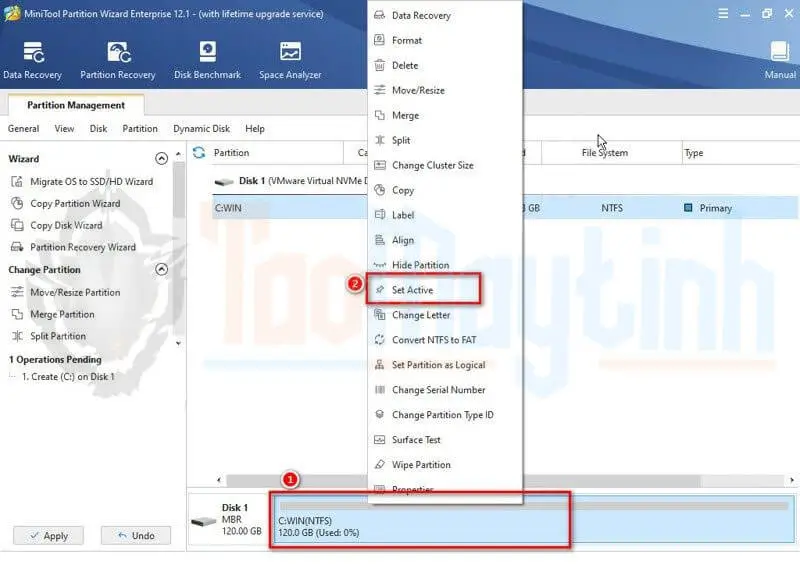Select Copy Disk Wizard in sidebar
Screen dimensions: 800x568
tap(66, 226)
